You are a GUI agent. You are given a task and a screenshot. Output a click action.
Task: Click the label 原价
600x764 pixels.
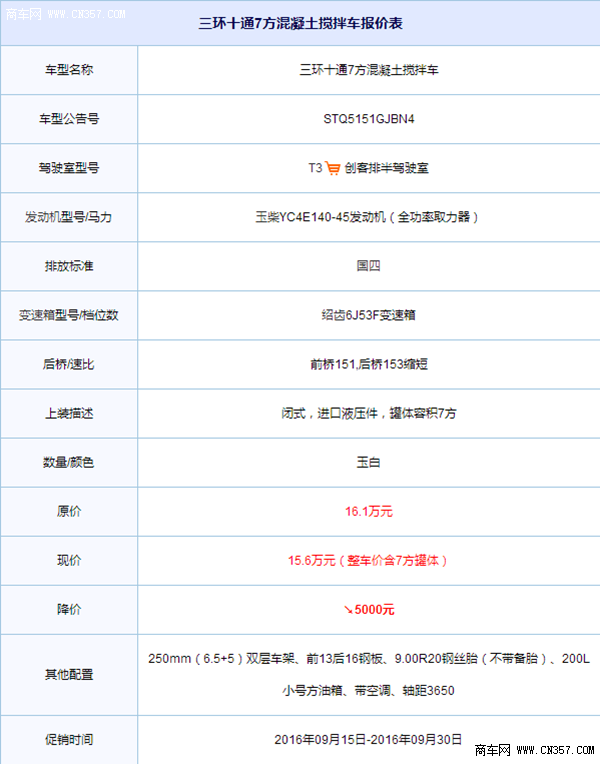click(x=69, y=512)
